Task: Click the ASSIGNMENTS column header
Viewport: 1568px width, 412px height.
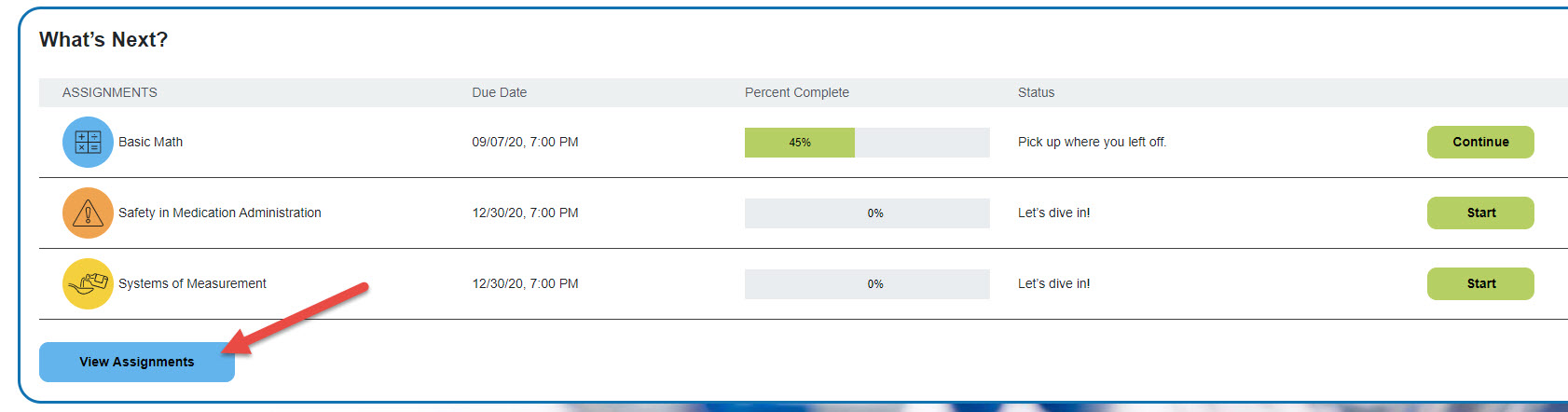Action: click(109, 92)
